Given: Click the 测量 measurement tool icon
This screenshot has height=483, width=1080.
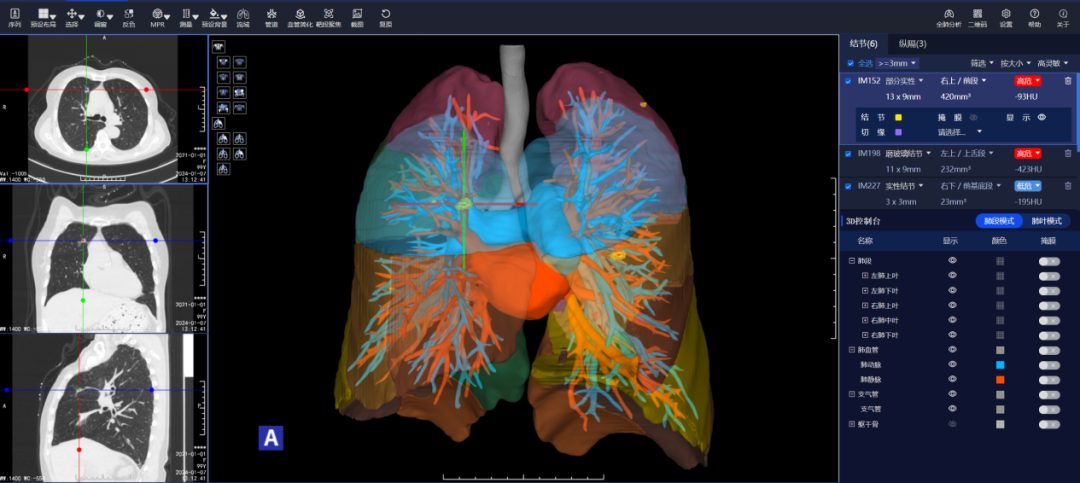Looking at the screenshot, I should point(186,14).
